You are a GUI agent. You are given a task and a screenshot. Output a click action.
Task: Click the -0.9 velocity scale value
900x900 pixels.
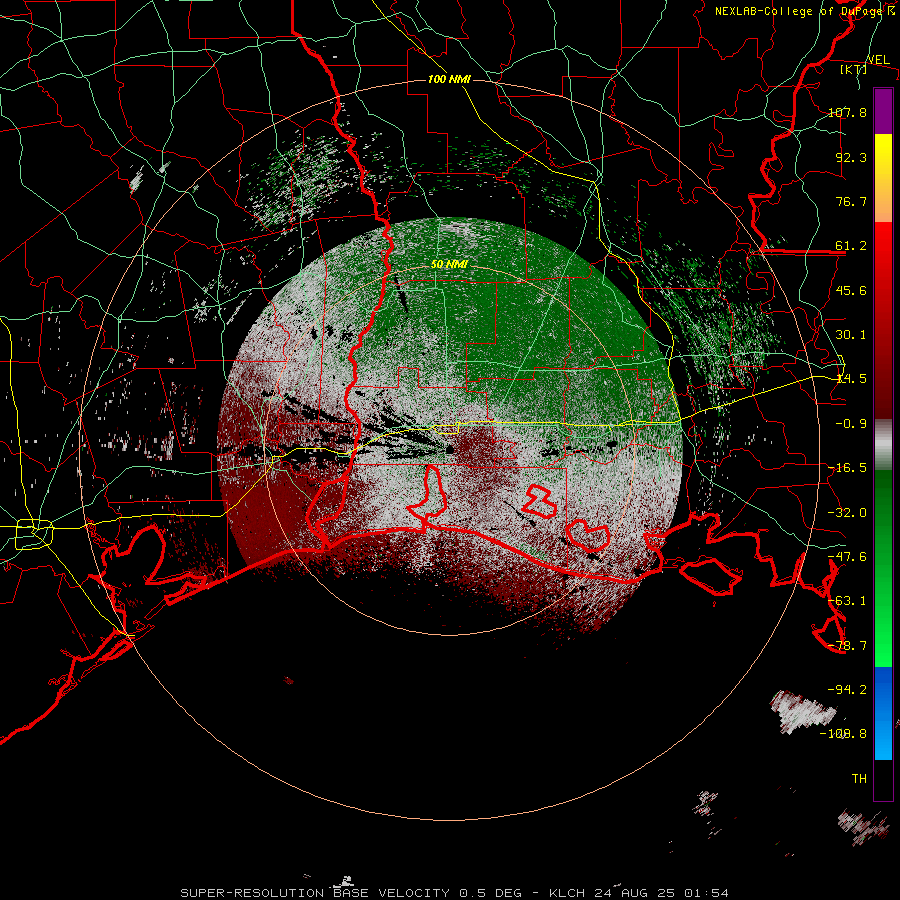coord(851,424)
